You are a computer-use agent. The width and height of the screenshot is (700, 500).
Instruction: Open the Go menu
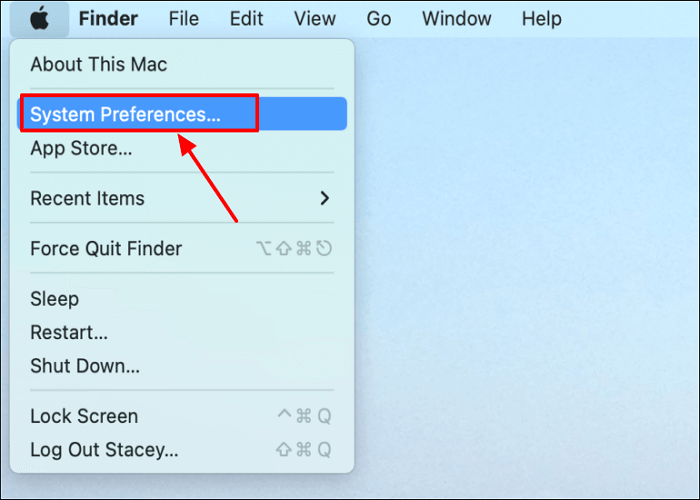tap(378, 19)
